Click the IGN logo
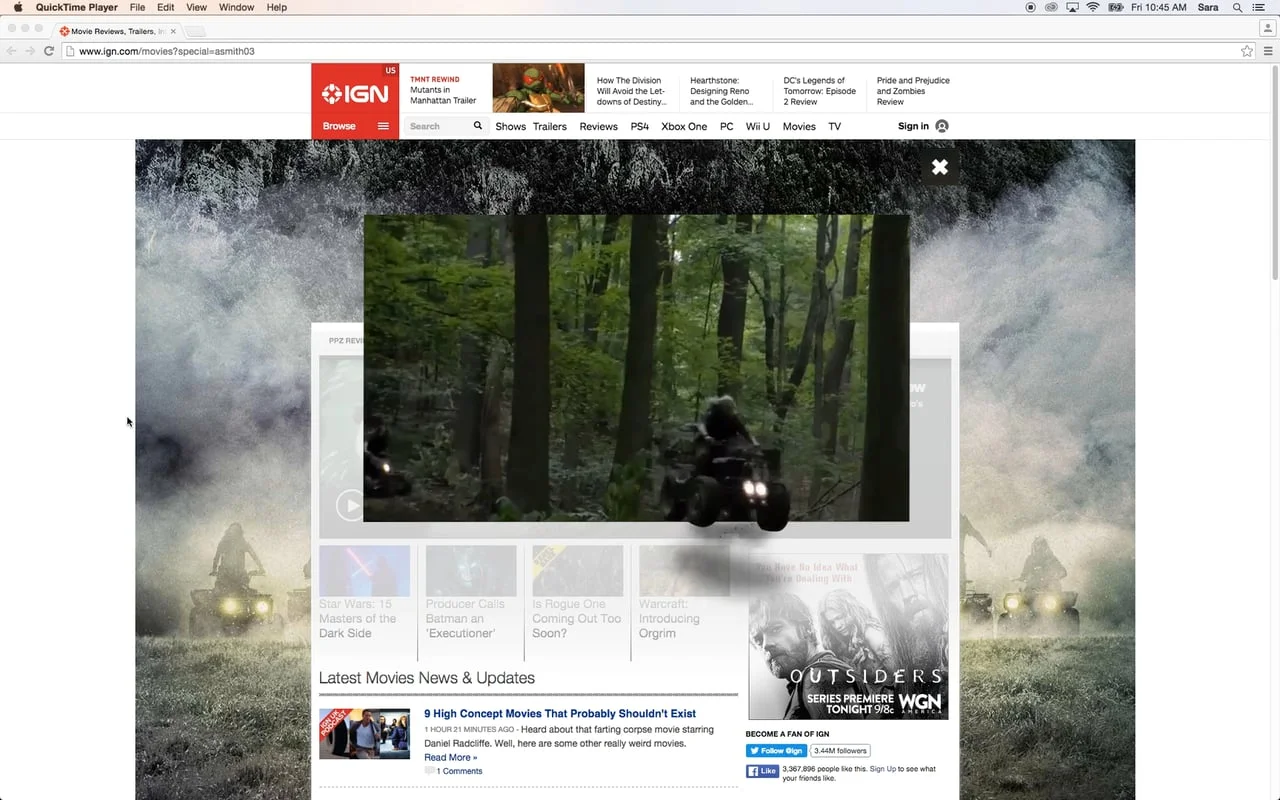The height and width of the screenshot is (800, 1280). tap(355, 94)
